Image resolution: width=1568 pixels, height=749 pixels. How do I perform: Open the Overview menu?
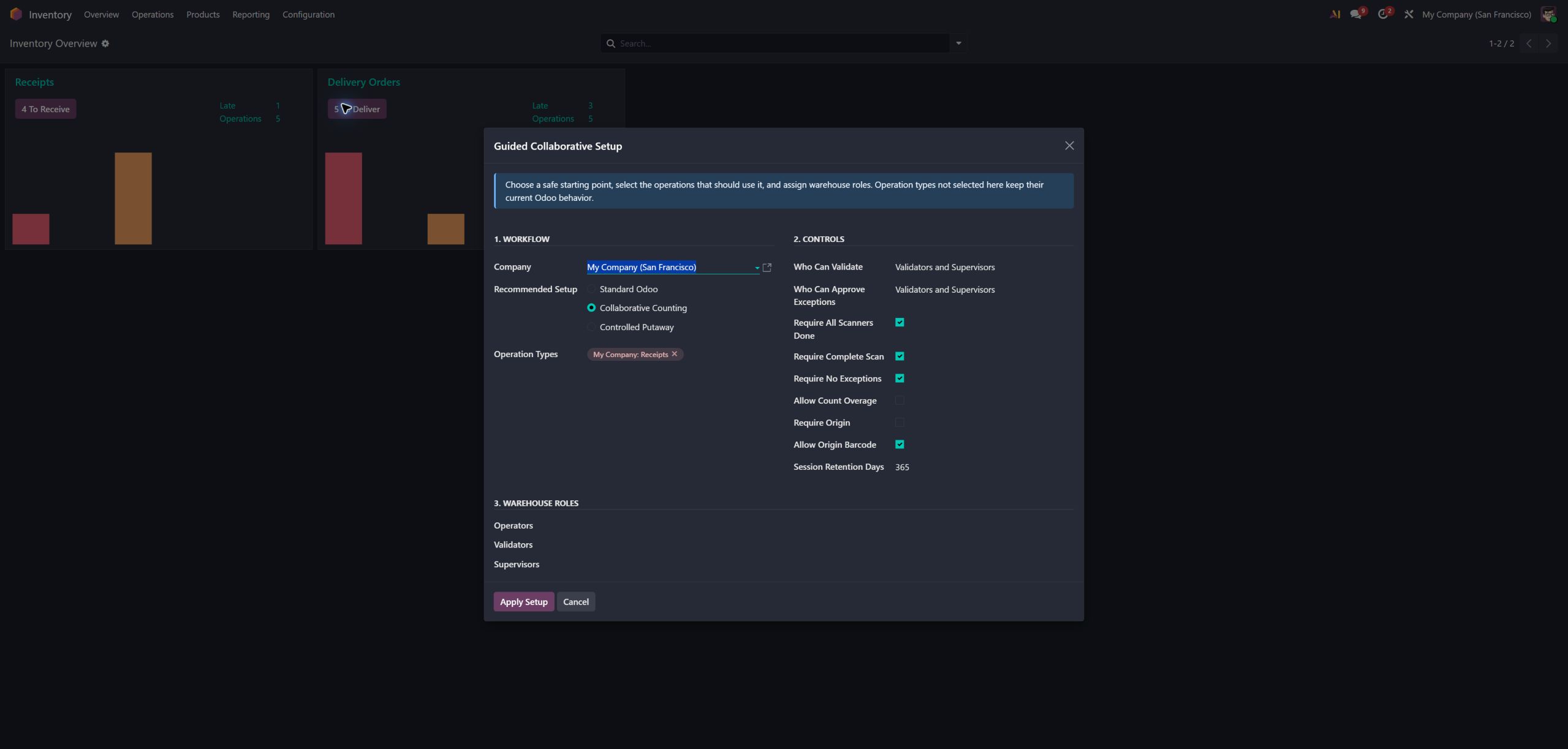[101, 14]
